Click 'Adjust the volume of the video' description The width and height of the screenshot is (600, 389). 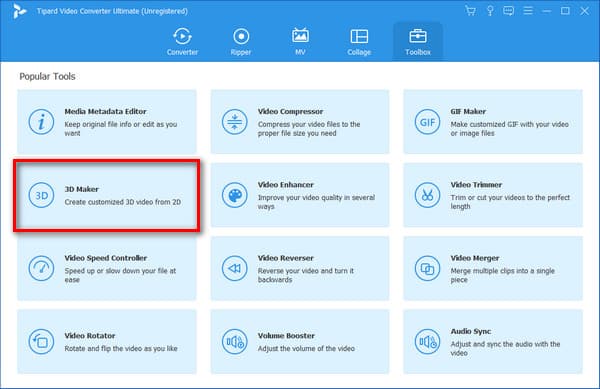pyautogui.click(x=306, y=348)
